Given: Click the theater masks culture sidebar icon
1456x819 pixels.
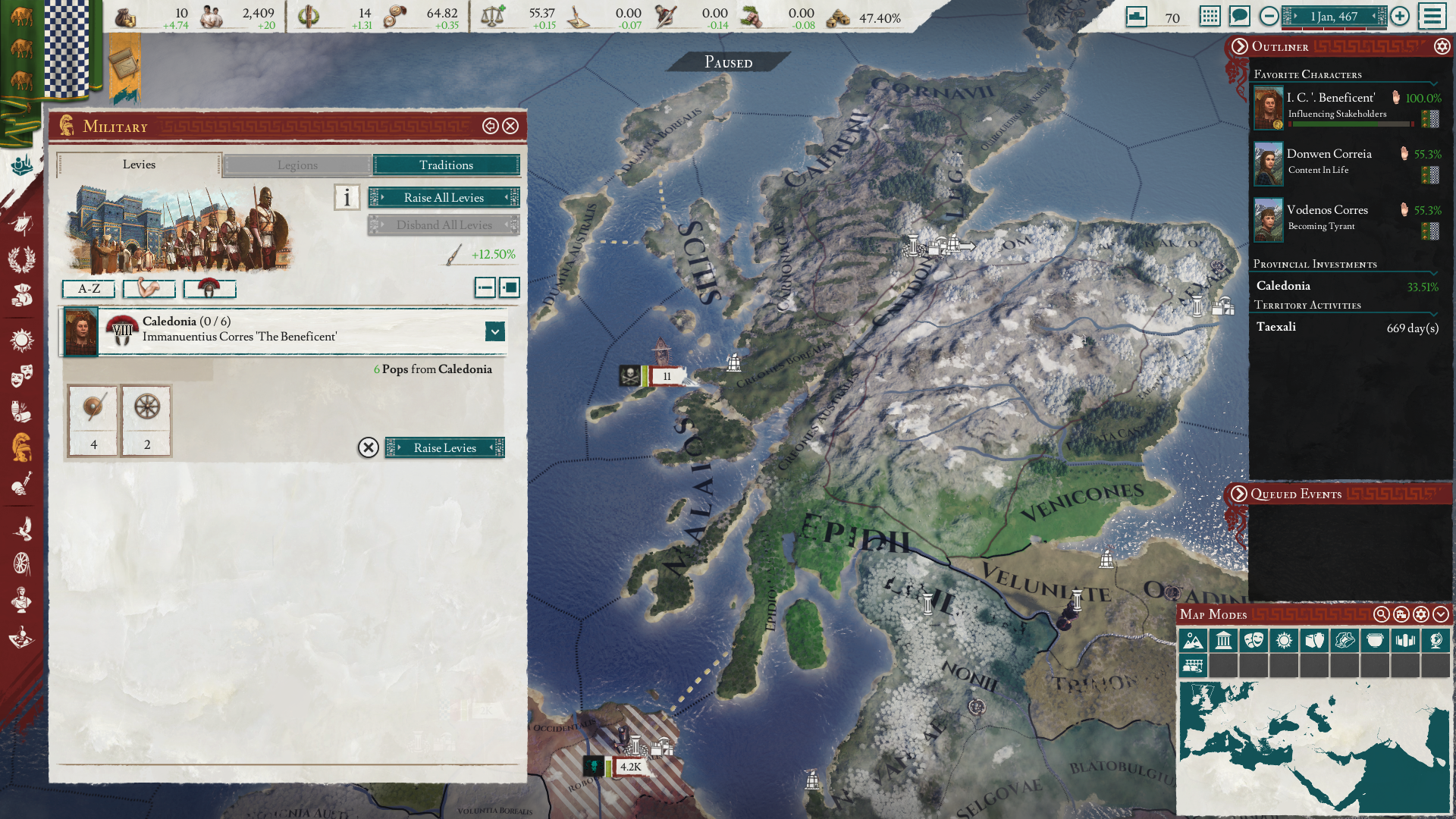Looking at the screenshot, I should pyautogui.click(x=21, y=375).
